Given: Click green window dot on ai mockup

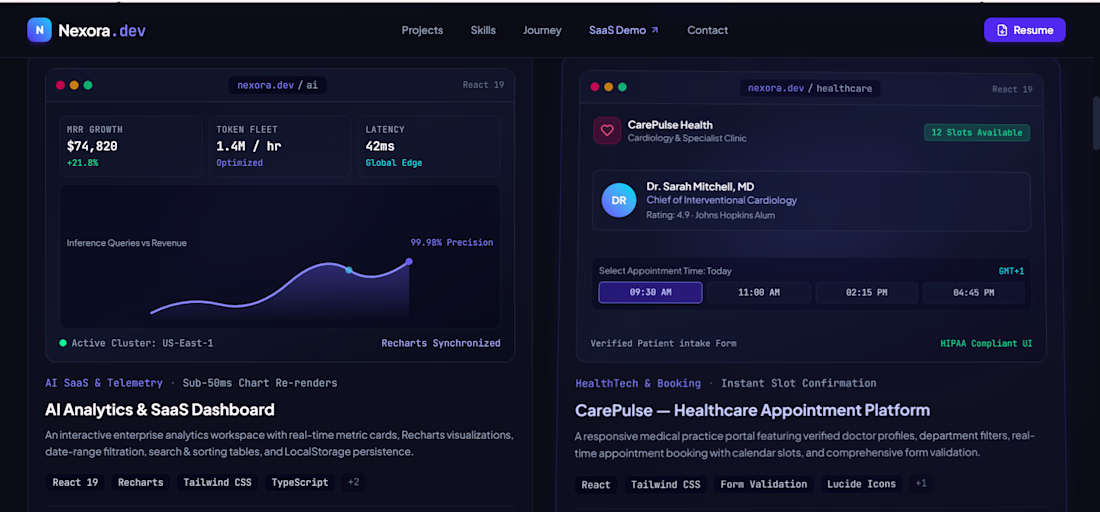Looking at the screenshot, I should 88,85.
